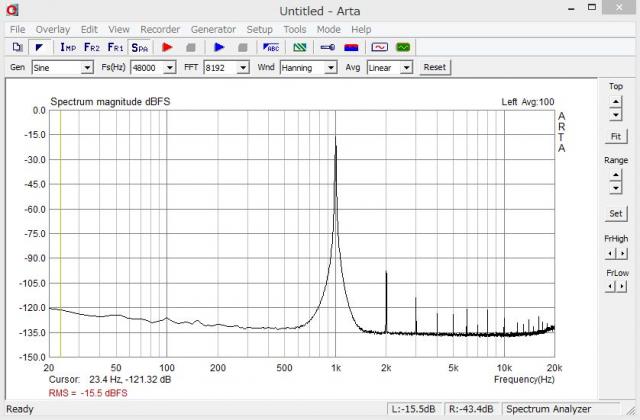
Task: Start the generator with blue play button
Action: [219, 47]
